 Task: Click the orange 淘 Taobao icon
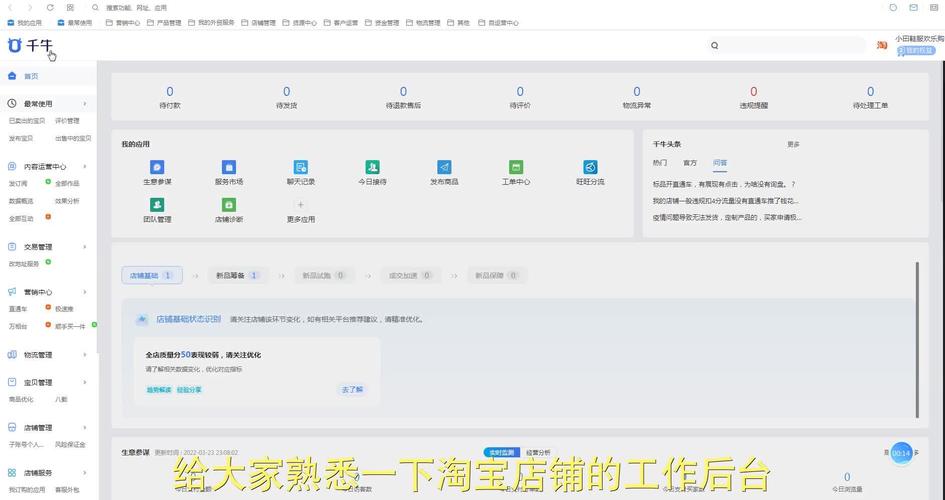pyautogui.click(x=882, y=45)
